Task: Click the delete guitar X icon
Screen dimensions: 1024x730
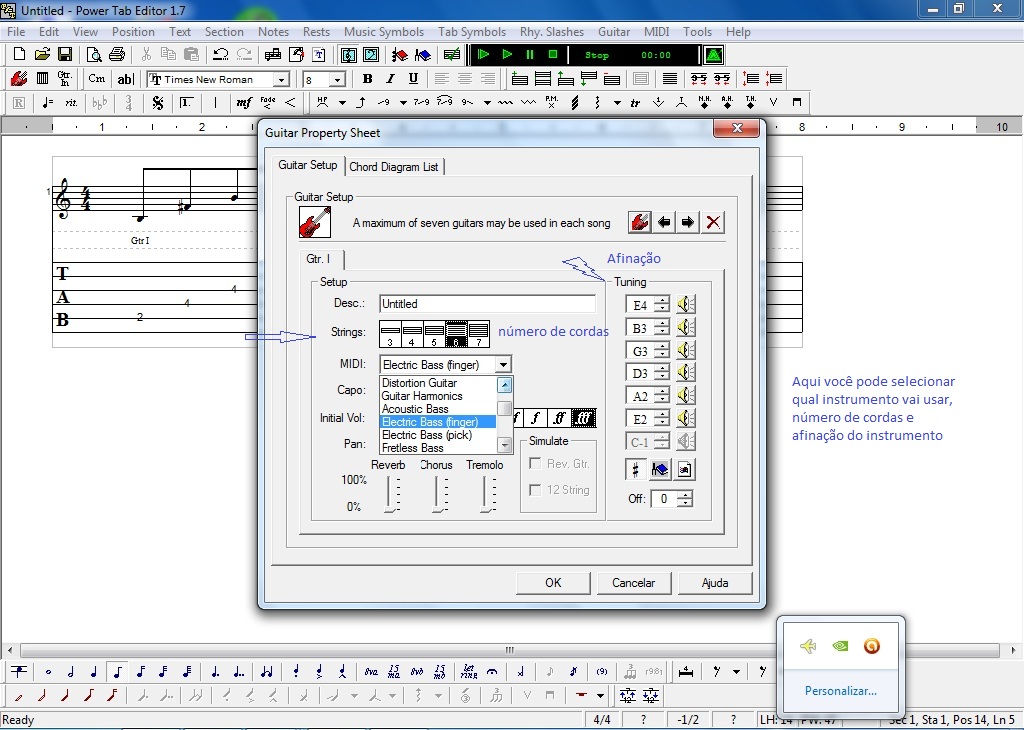Action: 713,222
